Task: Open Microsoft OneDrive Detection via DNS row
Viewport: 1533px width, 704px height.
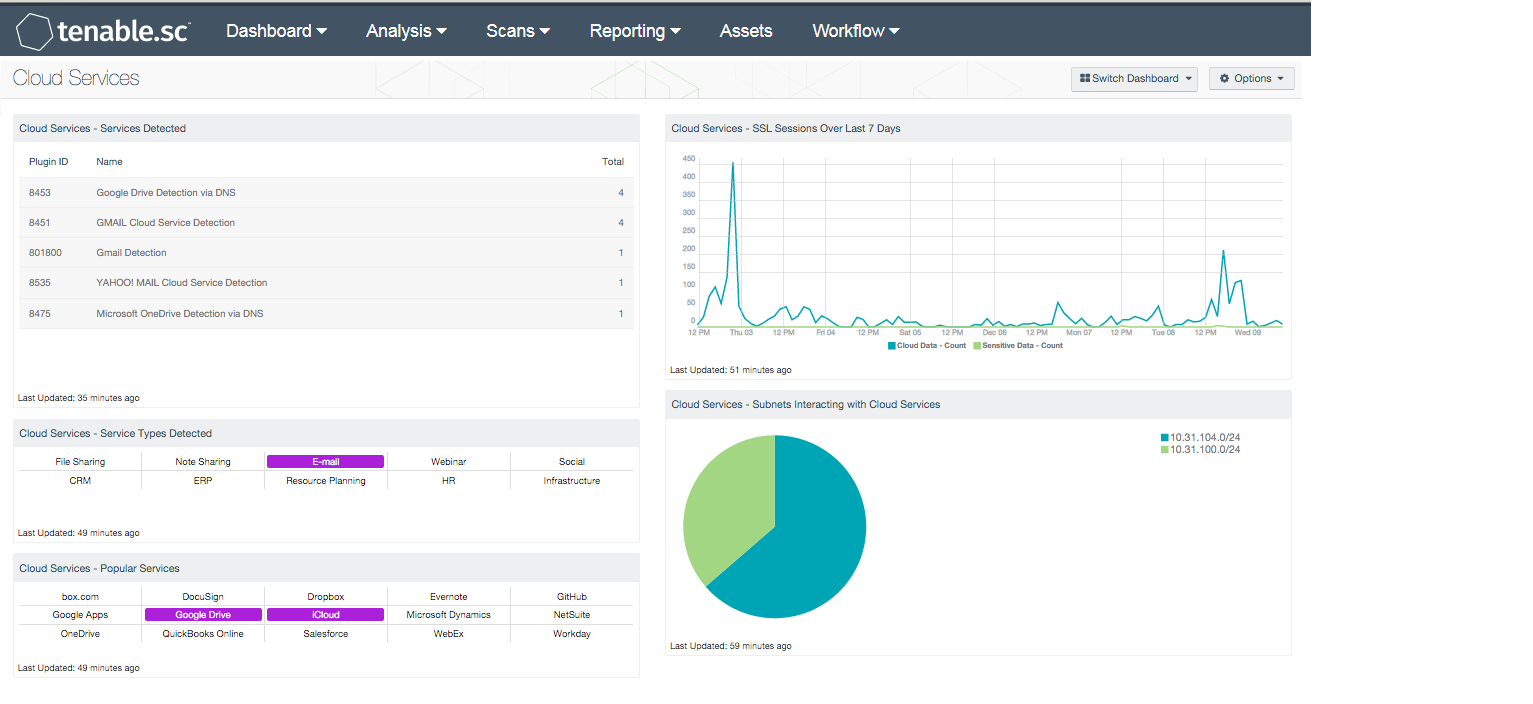Action: (326, 313)
